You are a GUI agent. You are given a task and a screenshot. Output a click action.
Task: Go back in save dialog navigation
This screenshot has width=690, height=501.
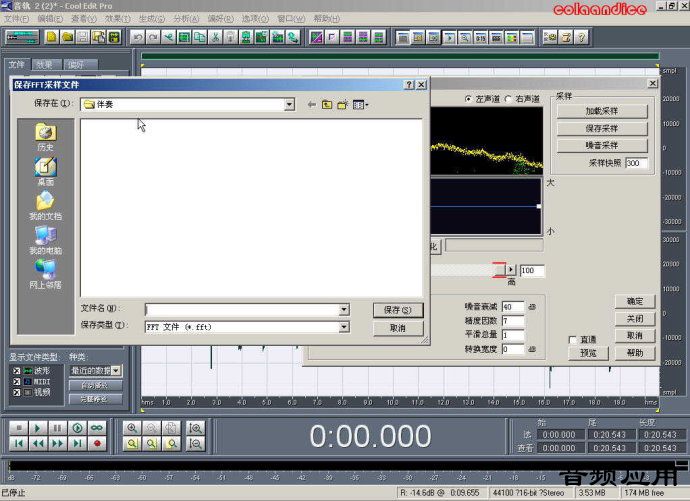point(312,105)
